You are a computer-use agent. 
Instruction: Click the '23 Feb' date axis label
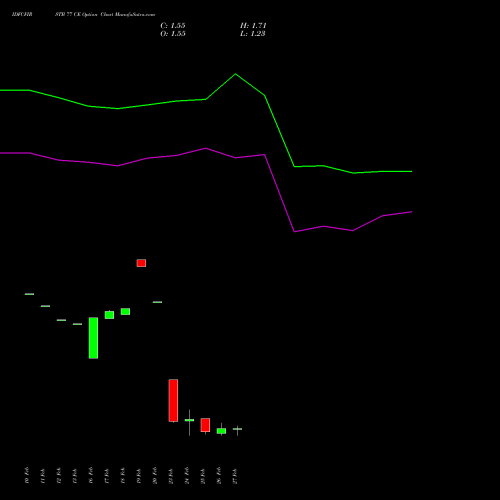click(x=171, y=476)
